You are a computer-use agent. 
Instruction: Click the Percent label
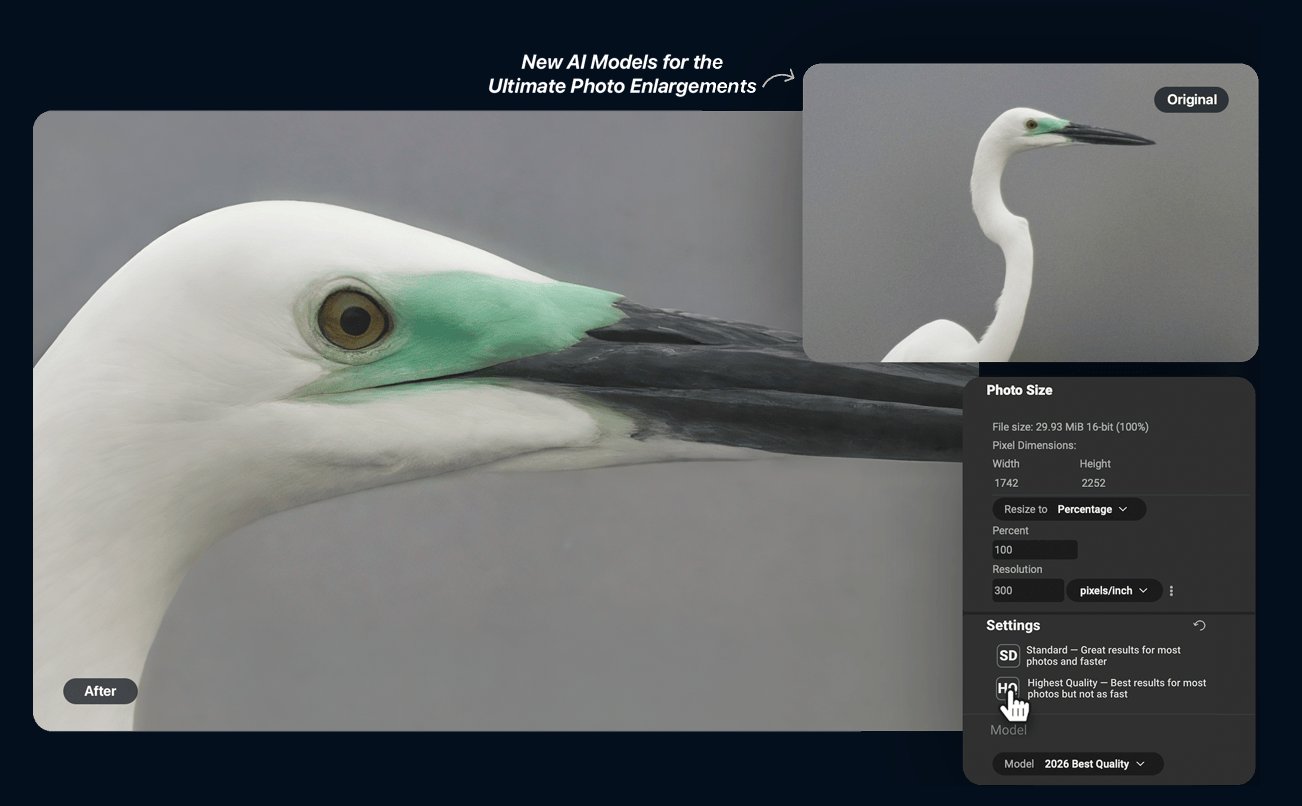[x=1010, y=531]
